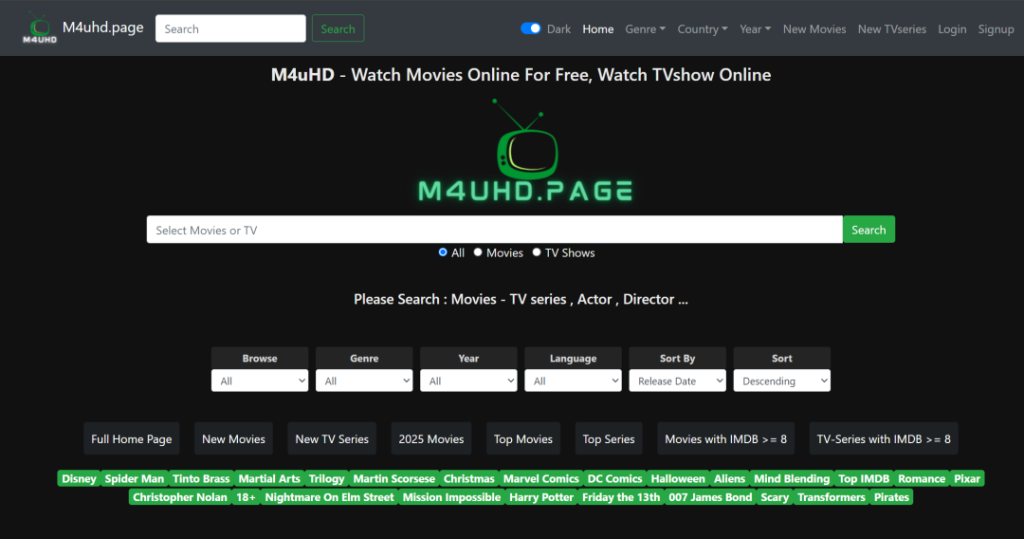Click the Signup link

pyautogui.click(x=996, y=29)
